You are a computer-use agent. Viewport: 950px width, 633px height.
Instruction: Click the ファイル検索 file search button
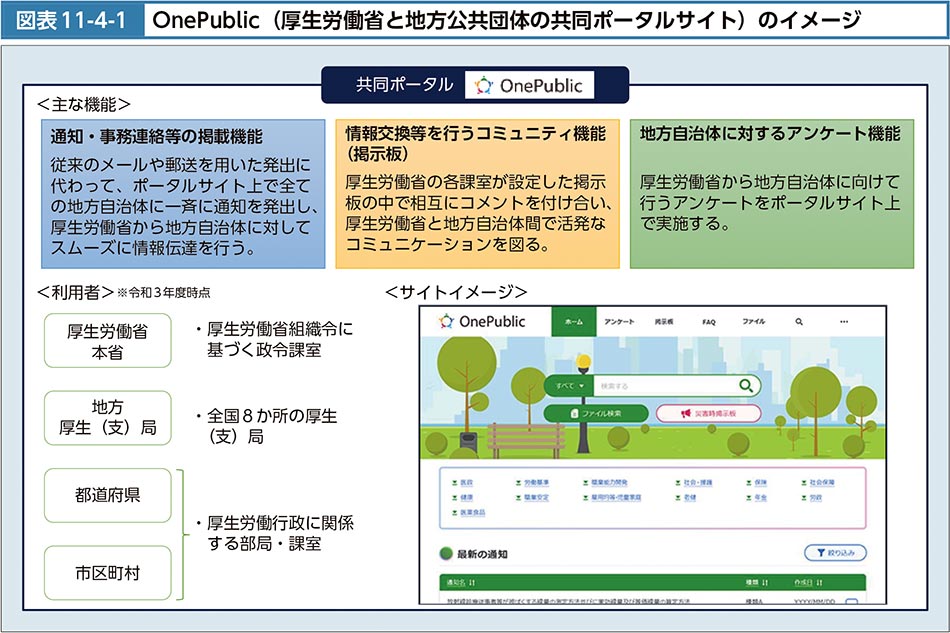594,413
